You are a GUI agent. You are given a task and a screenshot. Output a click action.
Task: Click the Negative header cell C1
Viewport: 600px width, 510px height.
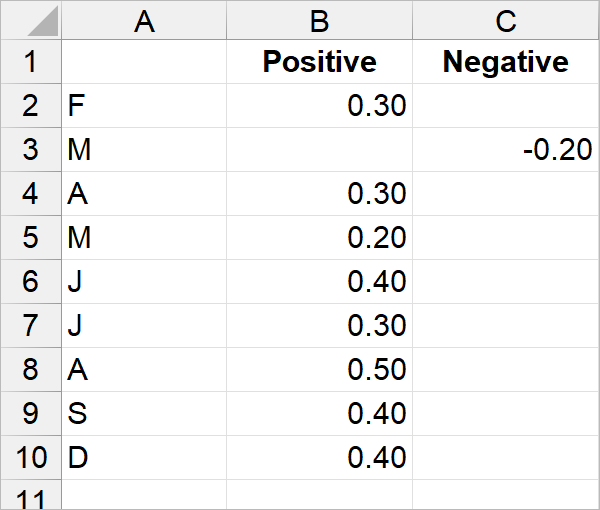tap(505, 62)
